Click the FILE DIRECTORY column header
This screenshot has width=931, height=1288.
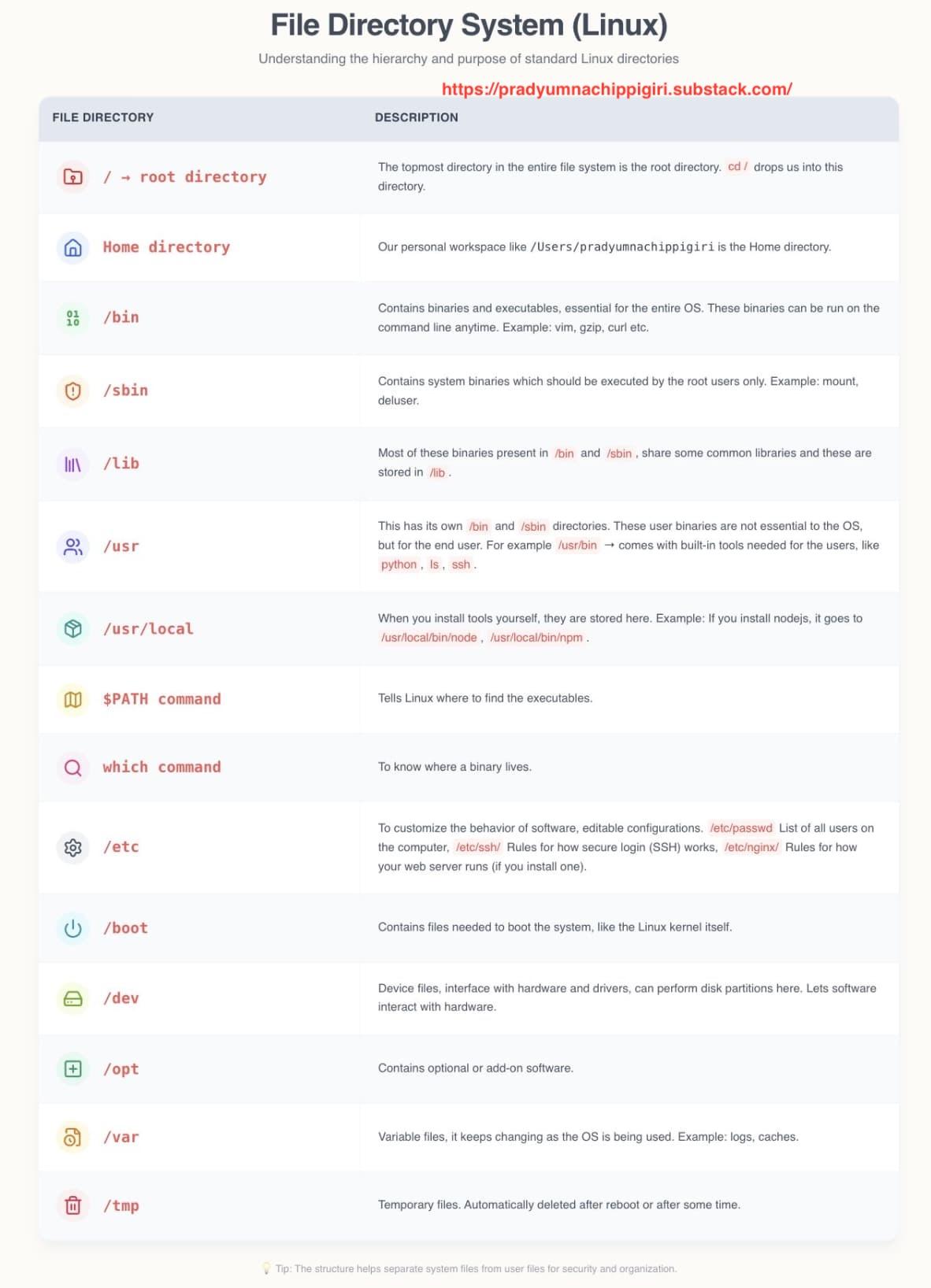[x=103, y=117]
